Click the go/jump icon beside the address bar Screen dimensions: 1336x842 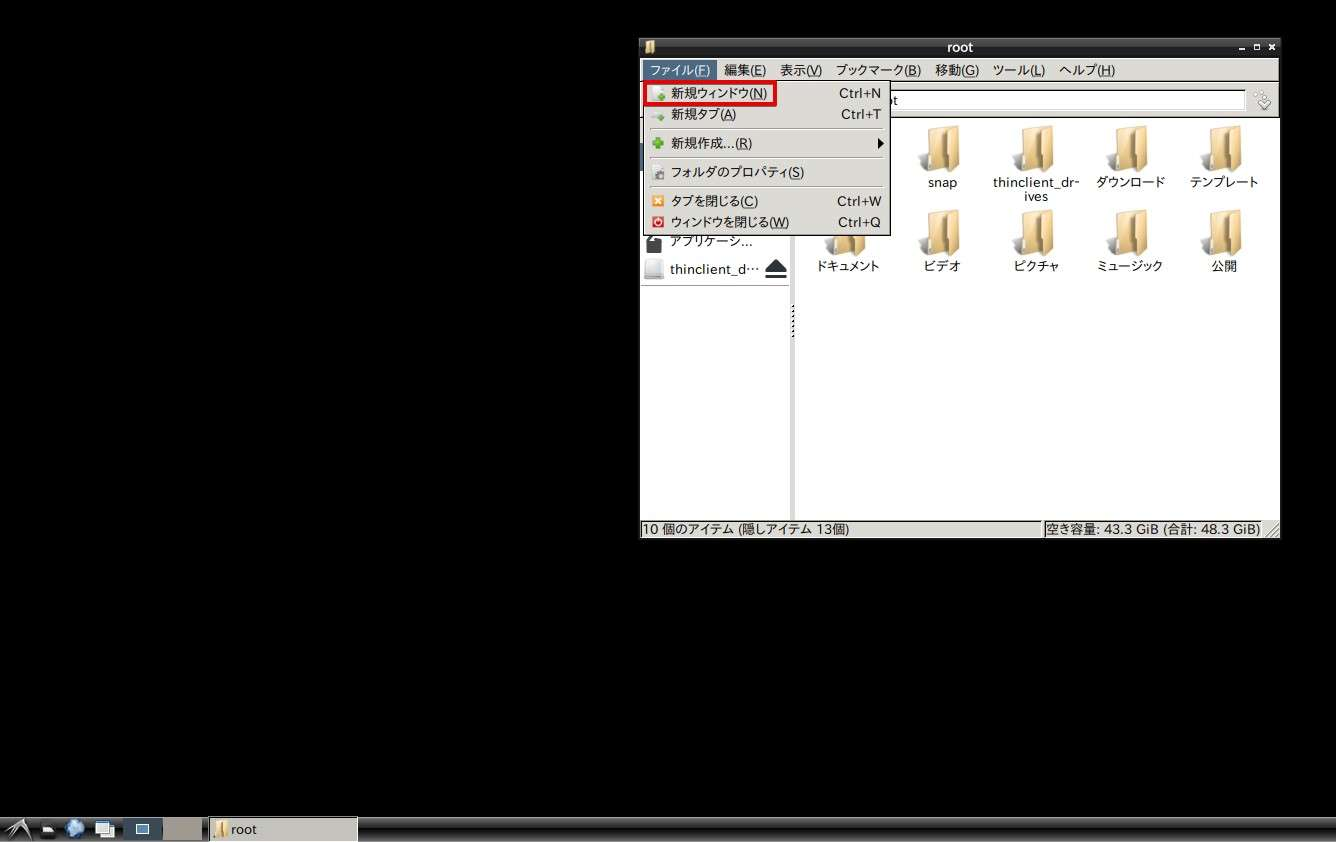pyautogui.click(x=1263, y=100)
